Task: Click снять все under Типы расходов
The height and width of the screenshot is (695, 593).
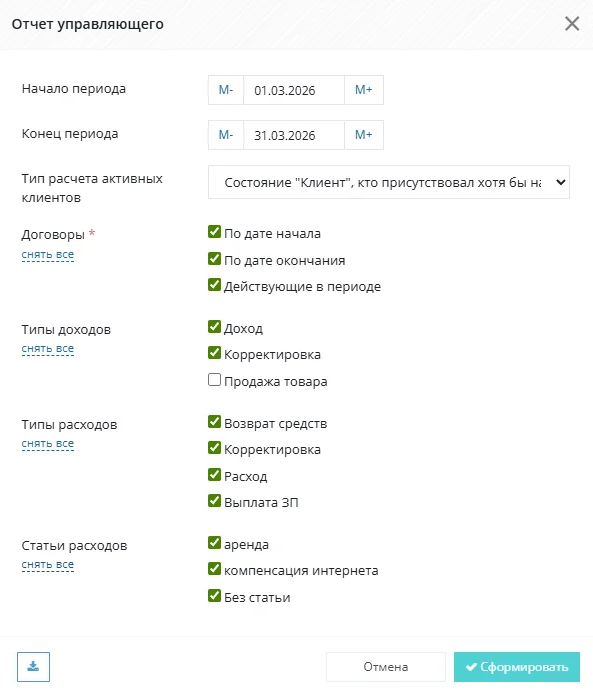Action: pyautogui.click(x=48, y=444)
